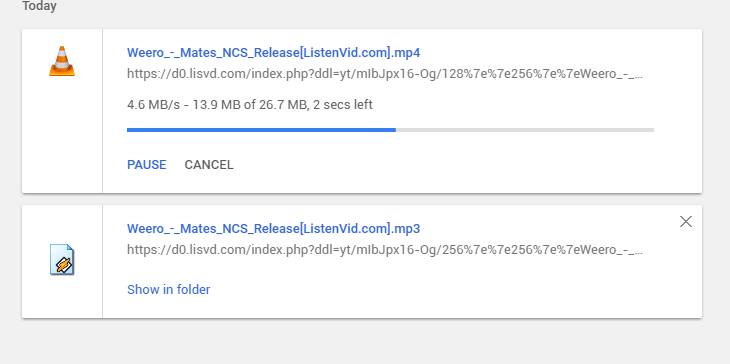Click the gray unfilled part of the progress bar

pos(525,130)
